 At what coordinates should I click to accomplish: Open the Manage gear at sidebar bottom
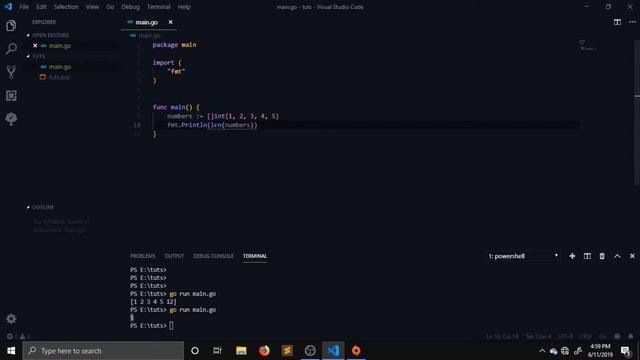[x=11, y=319]
